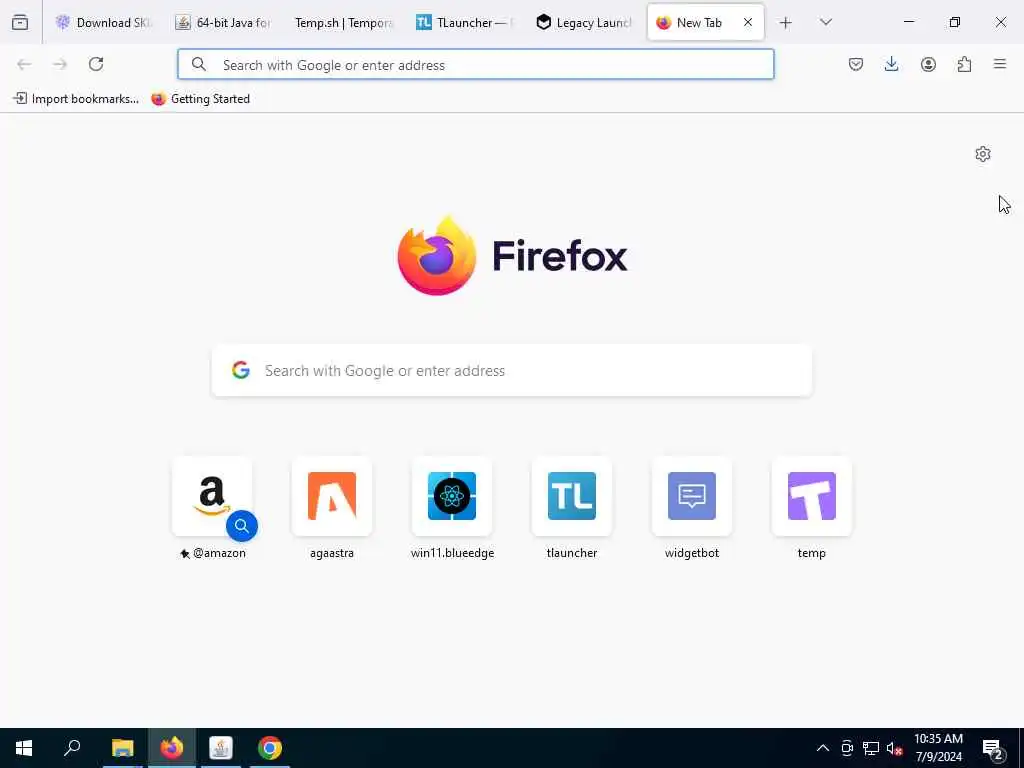Image resolution: width=1024 pixels, height=768 pixels.
Task: Open the muted volume tray icon
Action: (895, 748)
